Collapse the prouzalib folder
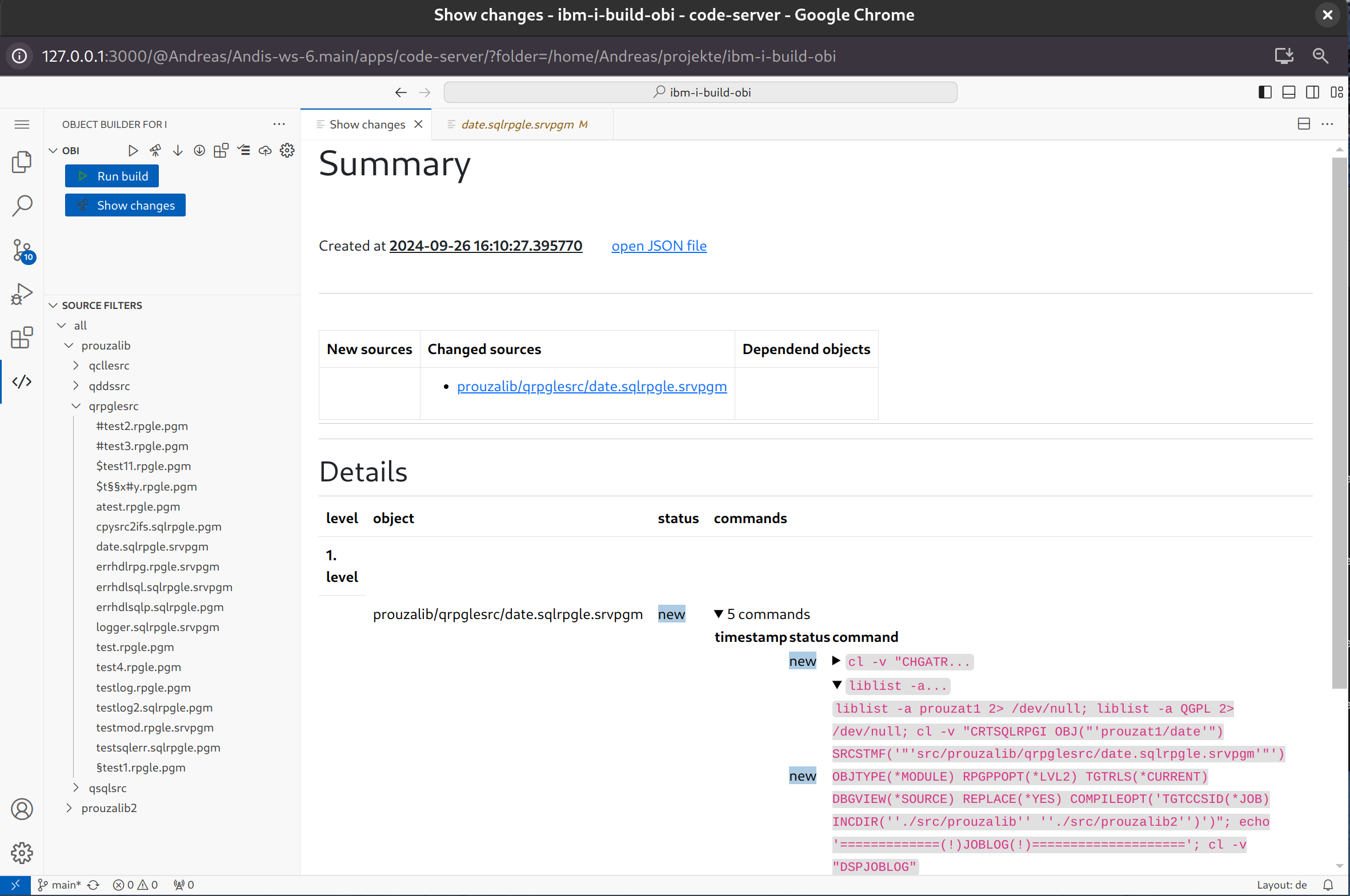The width and height of the screenshot is (1350, 896). [x=69, y=345]
